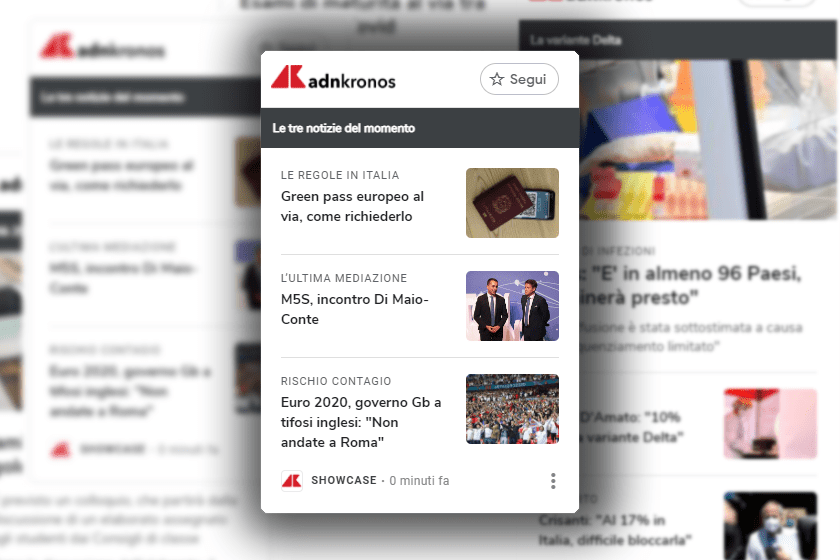
Task: Click the blurred La variante Delta header bar
Action: (x=677, y=40)
